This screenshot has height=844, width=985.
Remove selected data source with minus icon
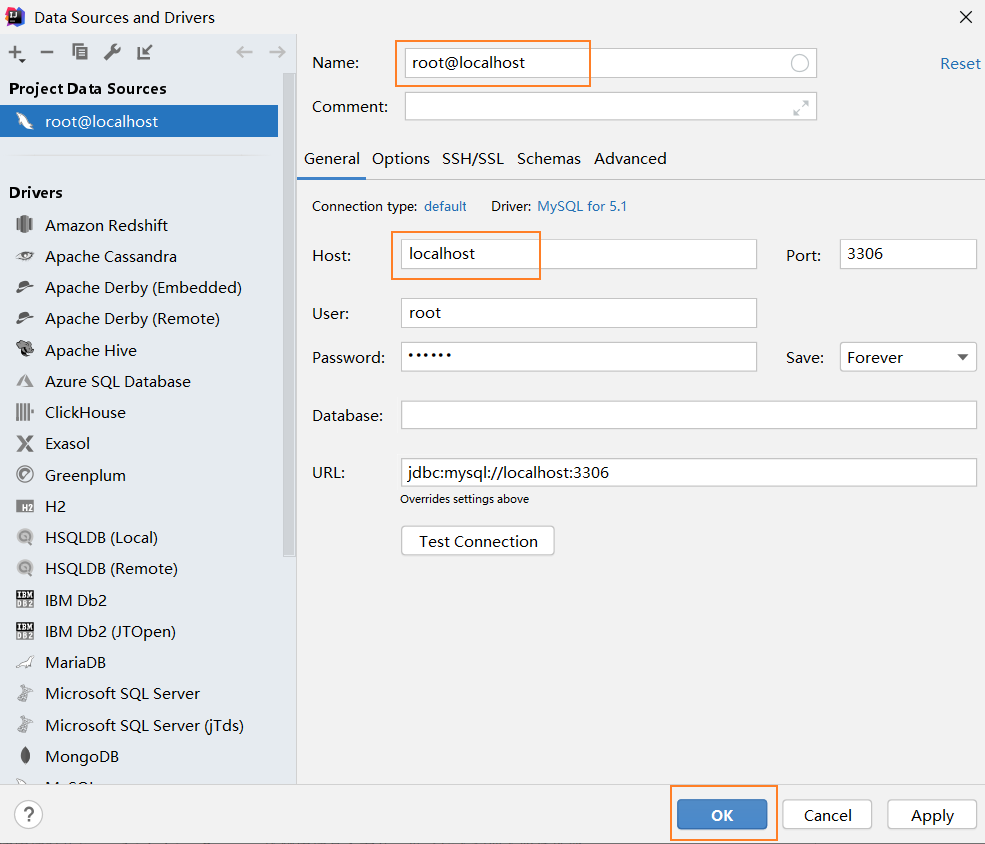point(47,52)
